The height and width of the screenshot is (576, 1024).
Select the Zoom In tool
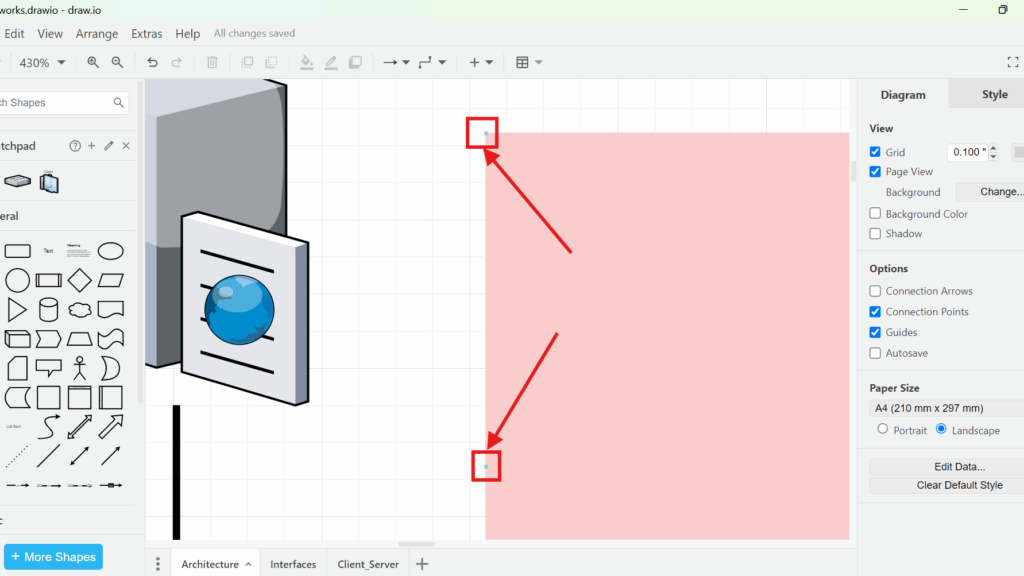point(93,62)
